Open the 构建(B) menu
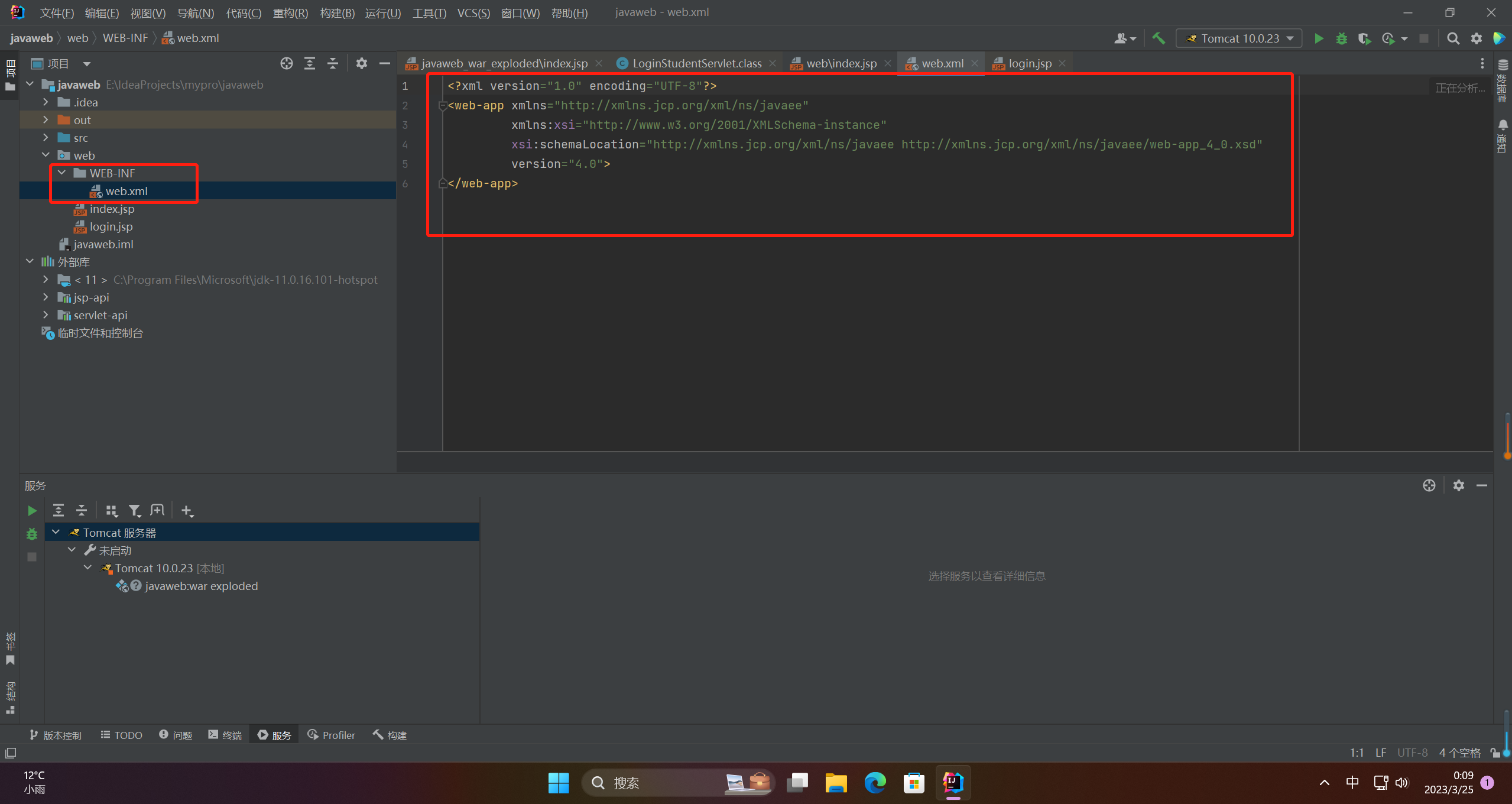 pyautogui.click(x=337, y=13)
